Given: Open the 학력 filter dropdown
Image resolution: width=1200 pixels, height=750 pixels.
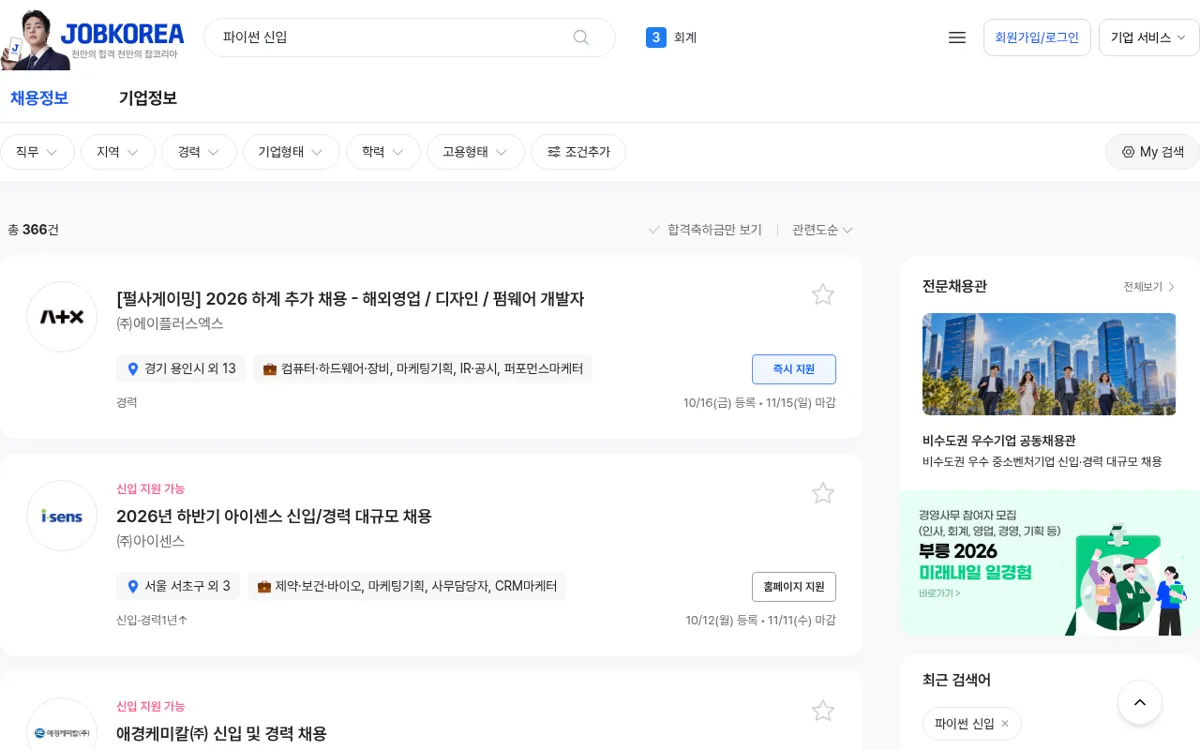Looking at the screenshot, I should [x=383, y=152].
